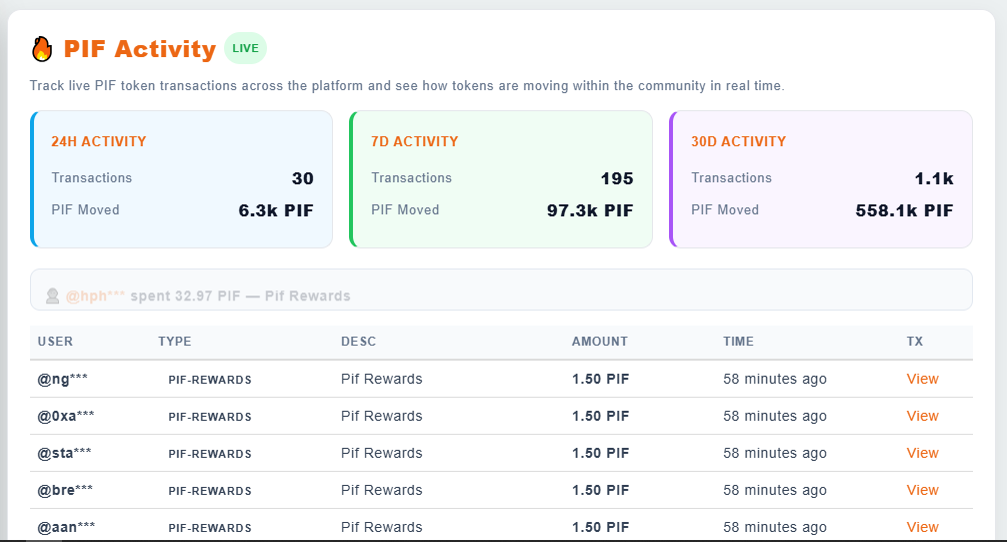Open View link for @bre*** transaction
The width and height of the screenshot is (1007, 542).
pos(922,490)
